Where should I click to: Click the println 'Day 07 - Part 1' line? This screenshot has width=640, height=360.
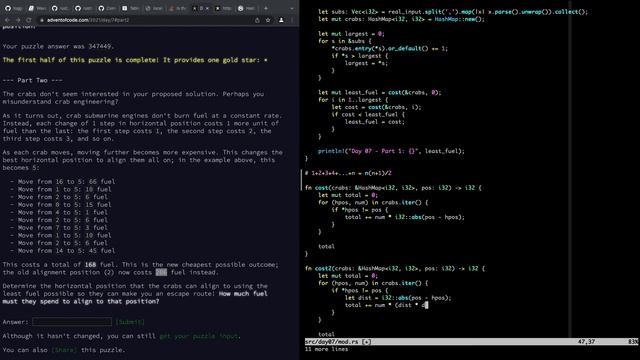391,151
